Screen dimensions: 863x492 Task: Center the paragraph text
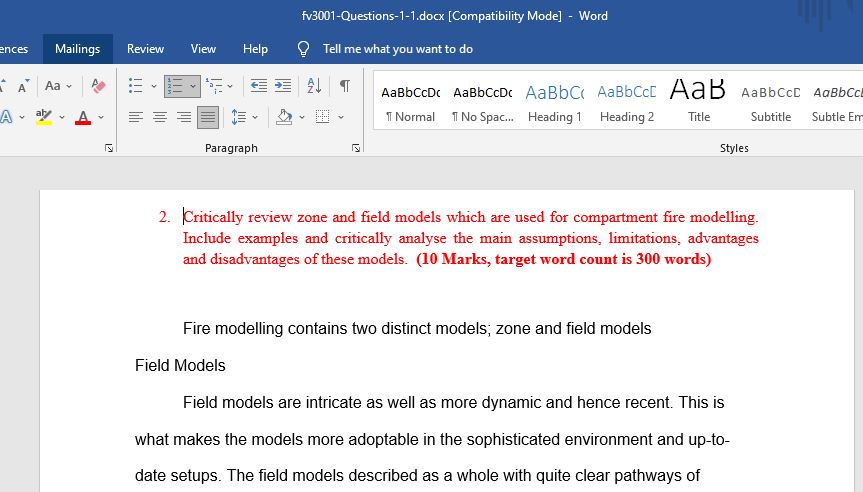[x=160, y=117]
